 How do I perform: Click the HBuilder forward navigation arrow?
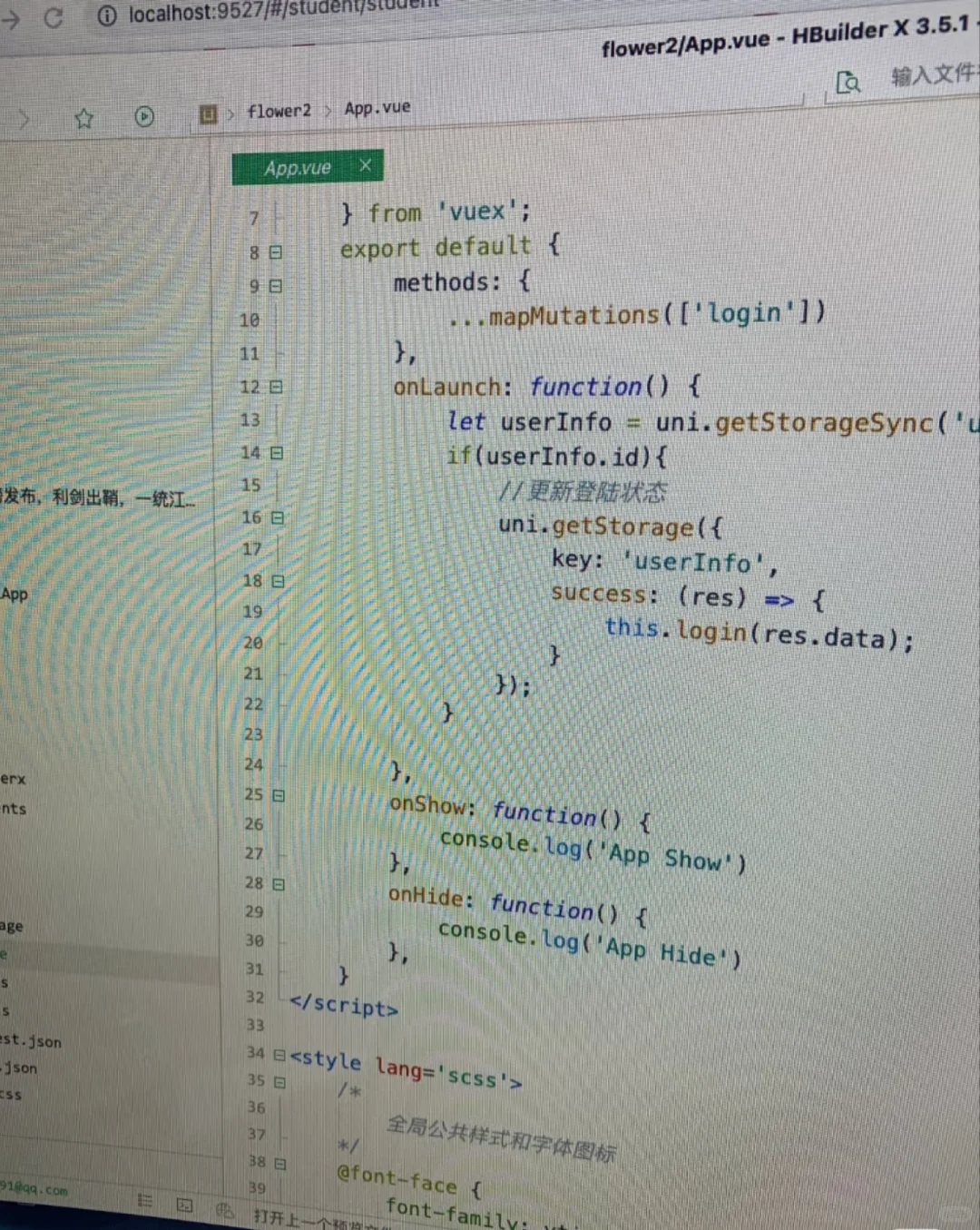pyautogui.click(x=24, y=119)
